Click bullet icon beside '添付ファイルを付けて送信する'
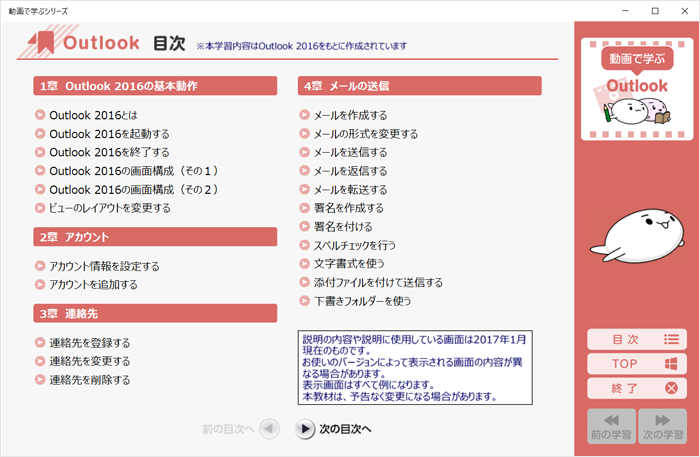The width and height of the screenshot is (700, 457). [304, 282]
